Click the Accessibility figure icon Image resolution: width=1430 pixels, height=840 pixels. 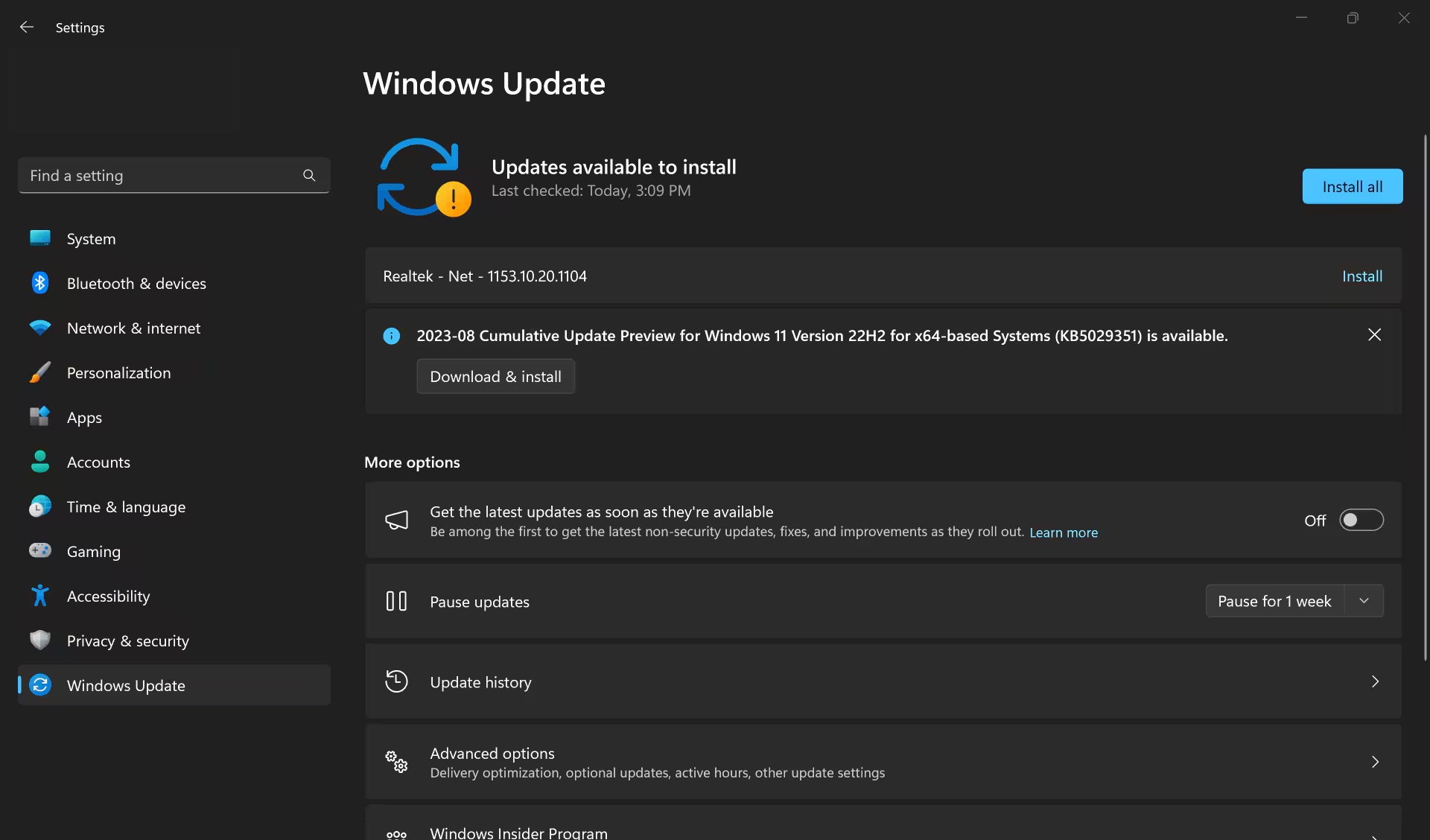point(40,596)
